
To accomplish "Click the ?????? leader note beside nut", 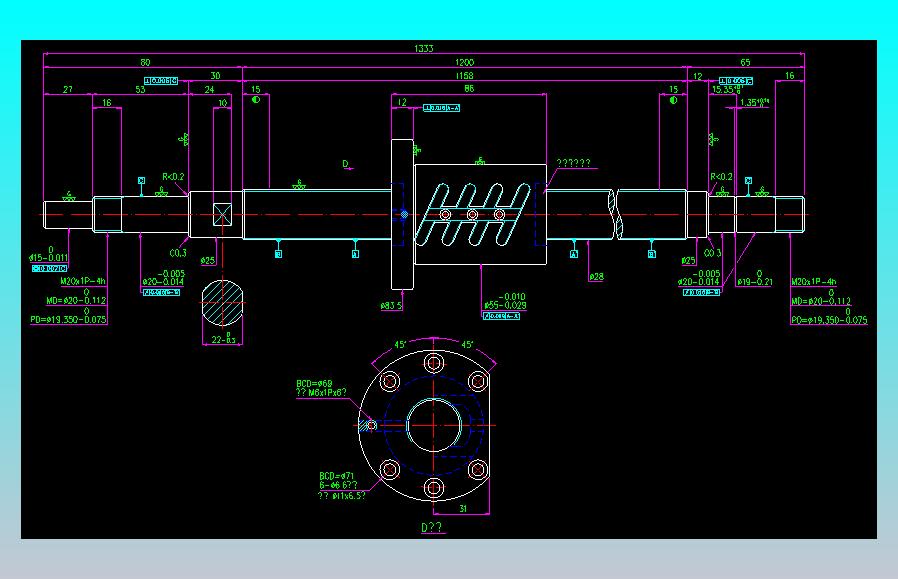I will (573, 163).
